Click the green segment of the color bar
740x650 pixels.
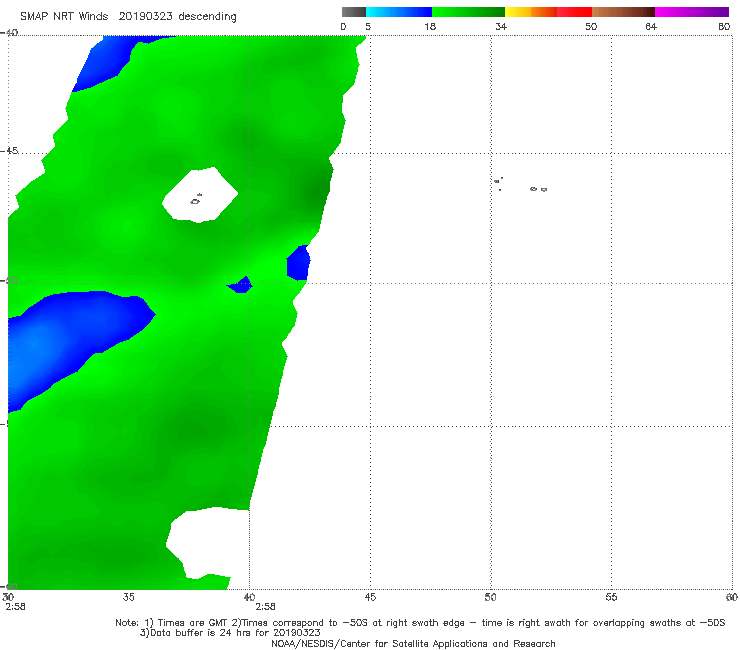tap(468, 12)
